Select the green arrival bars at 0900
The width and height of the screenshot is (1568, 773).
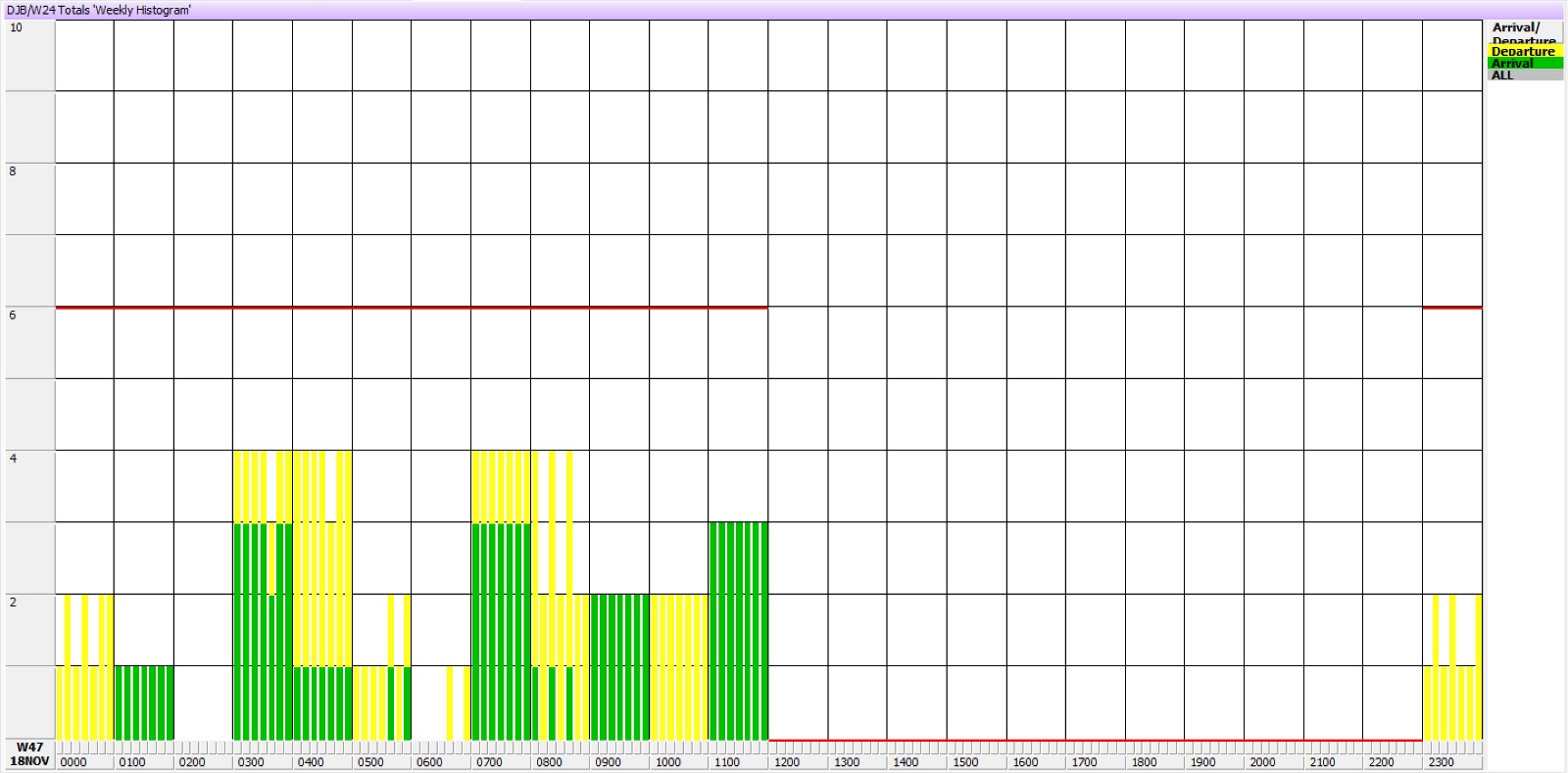619,666
